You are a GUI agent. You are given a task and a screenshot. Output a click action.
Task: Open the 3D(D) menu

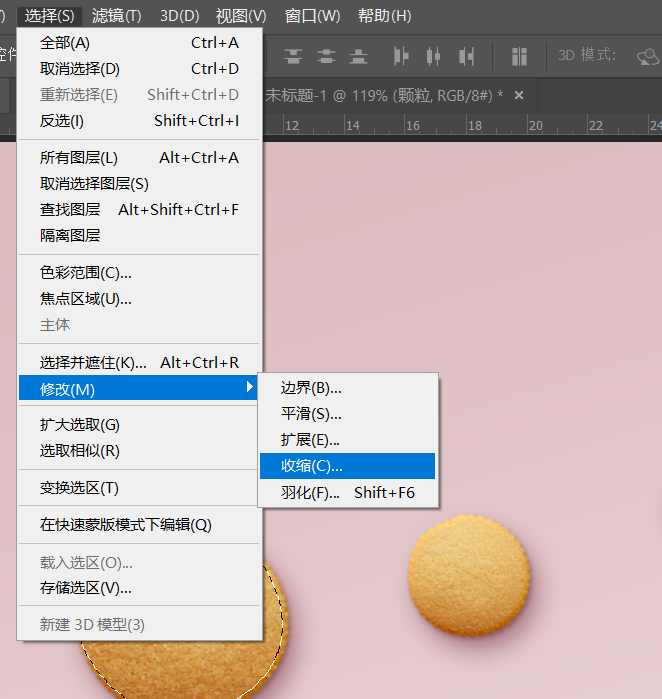(180, 16)
